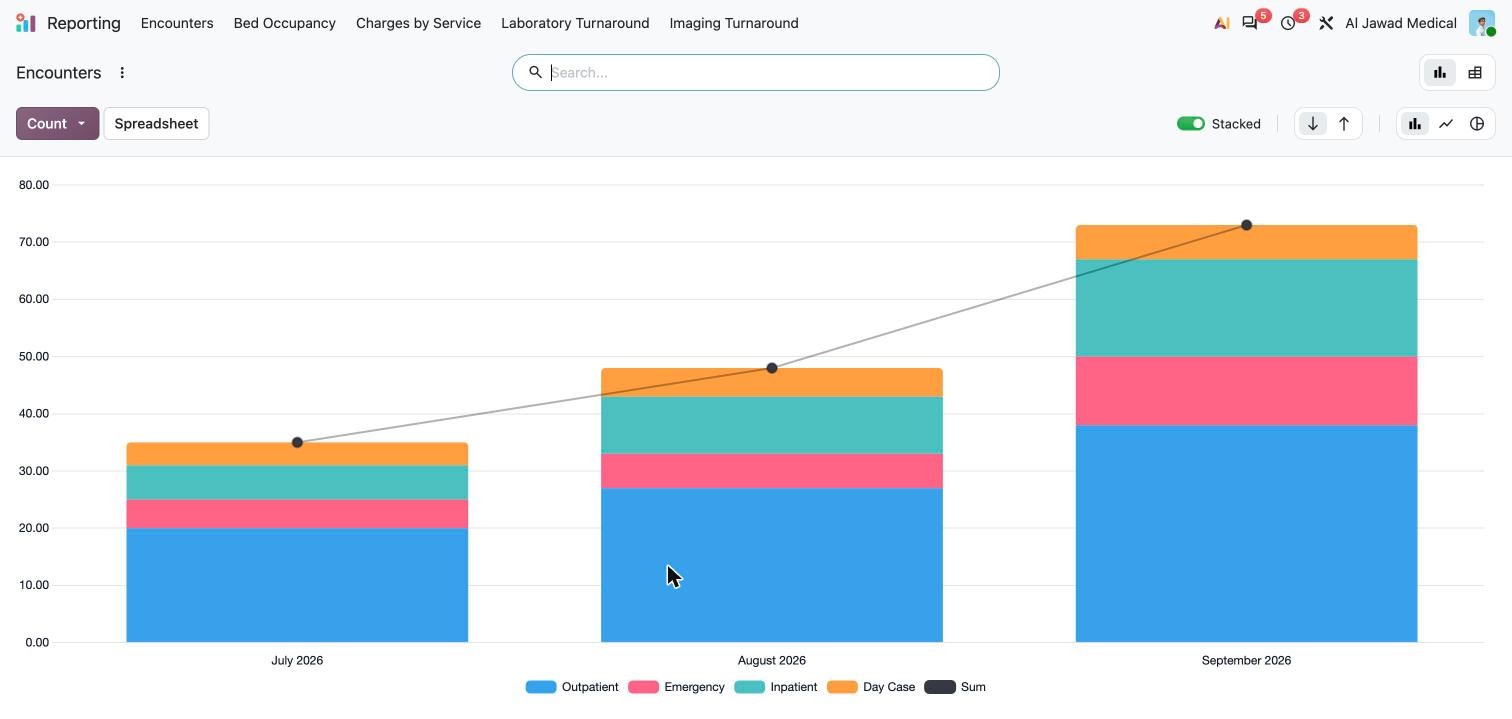Select bar chart mode

[x=1415, y=124]
